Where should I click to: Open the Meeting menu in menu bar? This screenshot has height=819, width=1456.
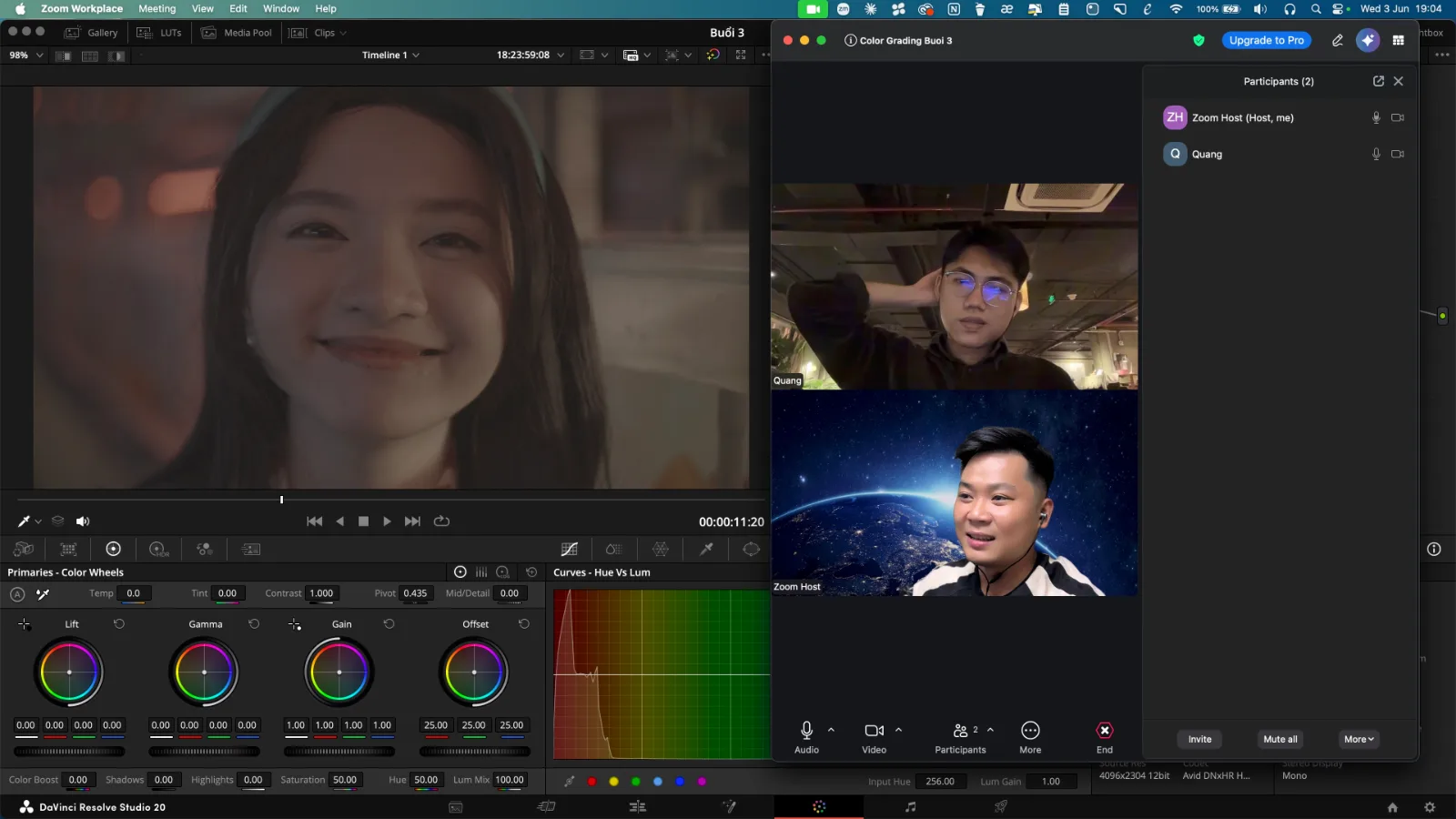point(157,9)
